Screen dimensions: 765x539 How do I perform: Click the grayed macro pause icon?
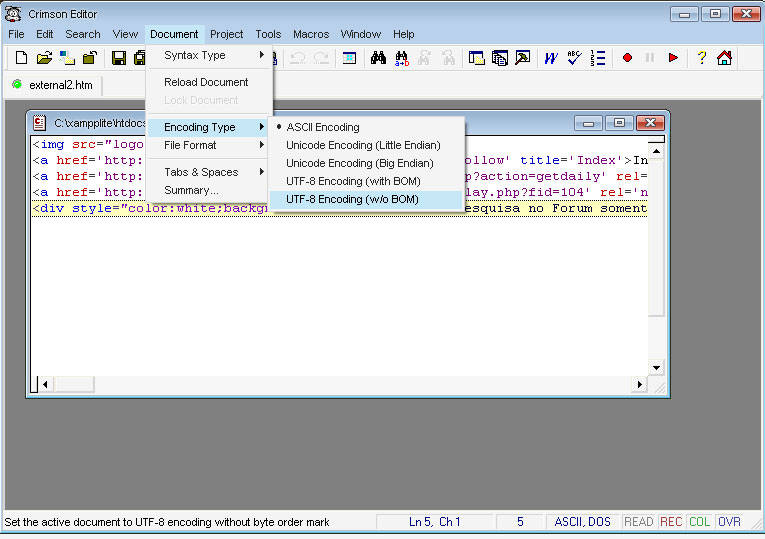pyautogui.click(x=650, y=58)
